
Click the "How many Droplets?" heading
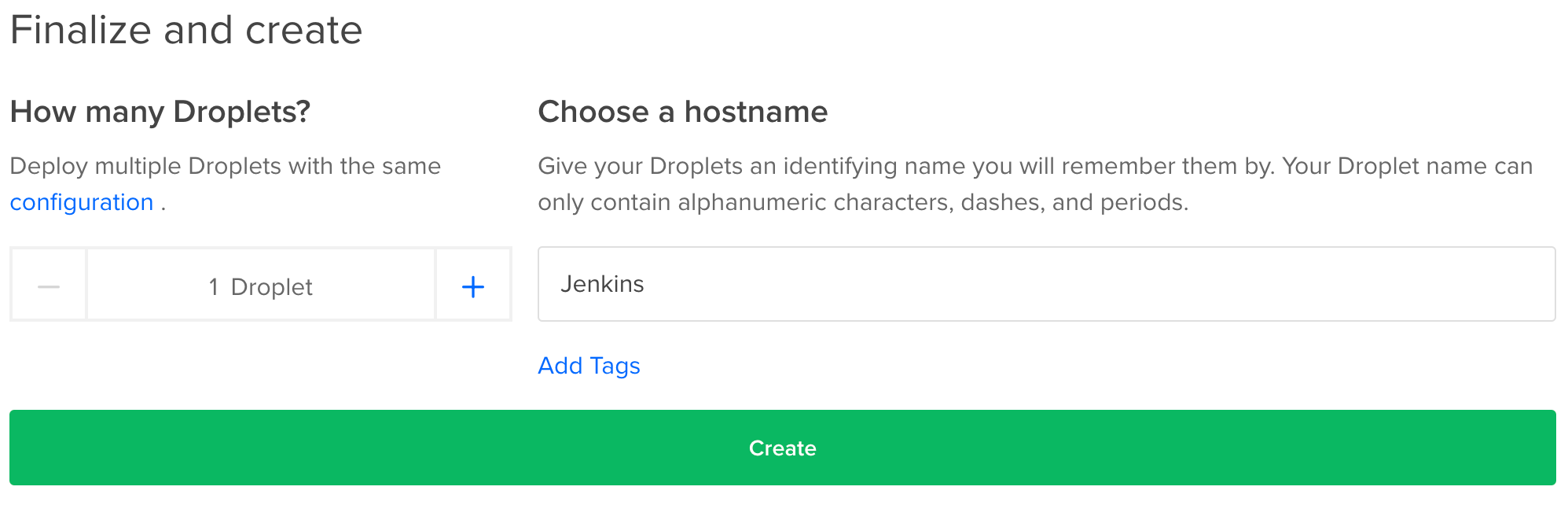pyautogui.click(x=160, y=112)
